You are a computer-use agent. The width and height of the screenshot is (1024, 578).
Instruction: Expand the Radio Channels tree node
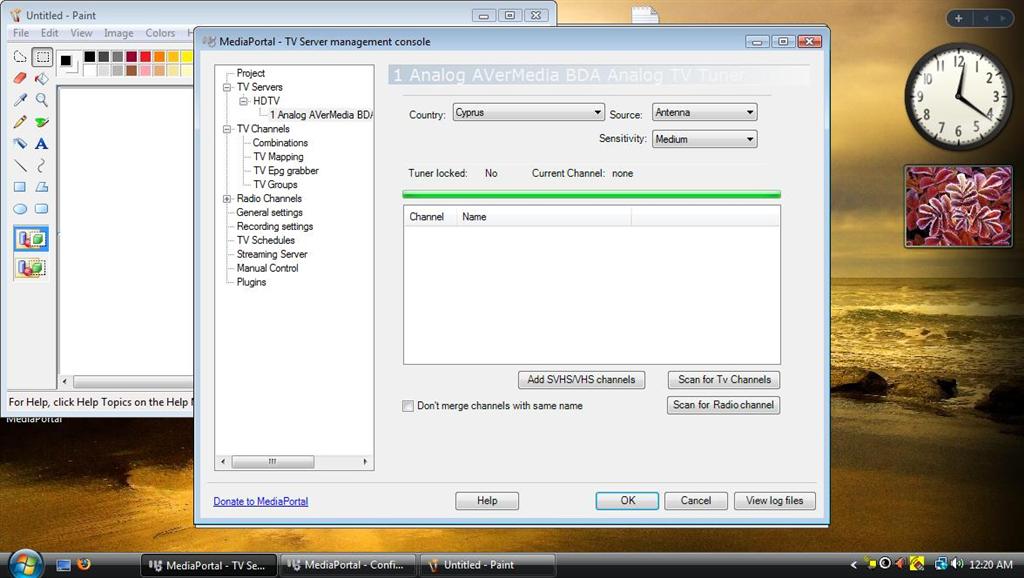point(227,199)
